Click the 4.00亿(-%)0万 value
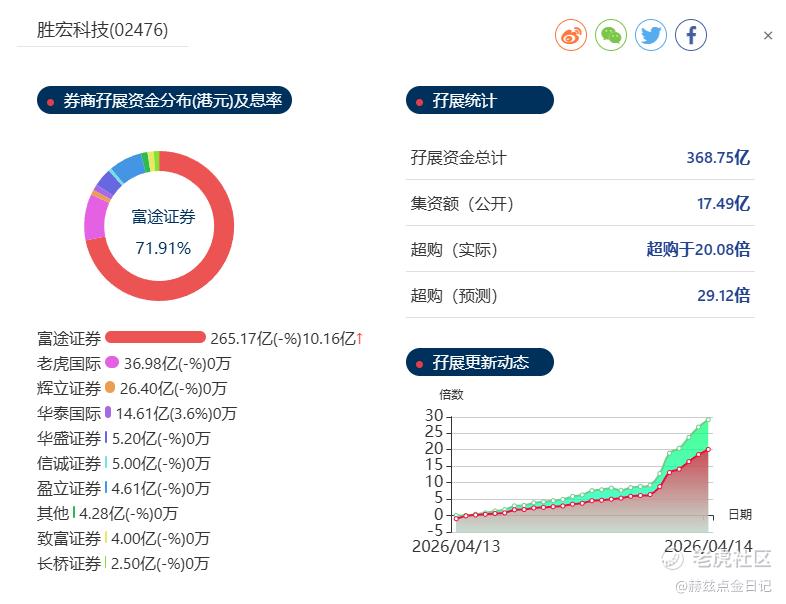Screen dimensions: 786x604 pyautogui.click(x=160, y=539)
